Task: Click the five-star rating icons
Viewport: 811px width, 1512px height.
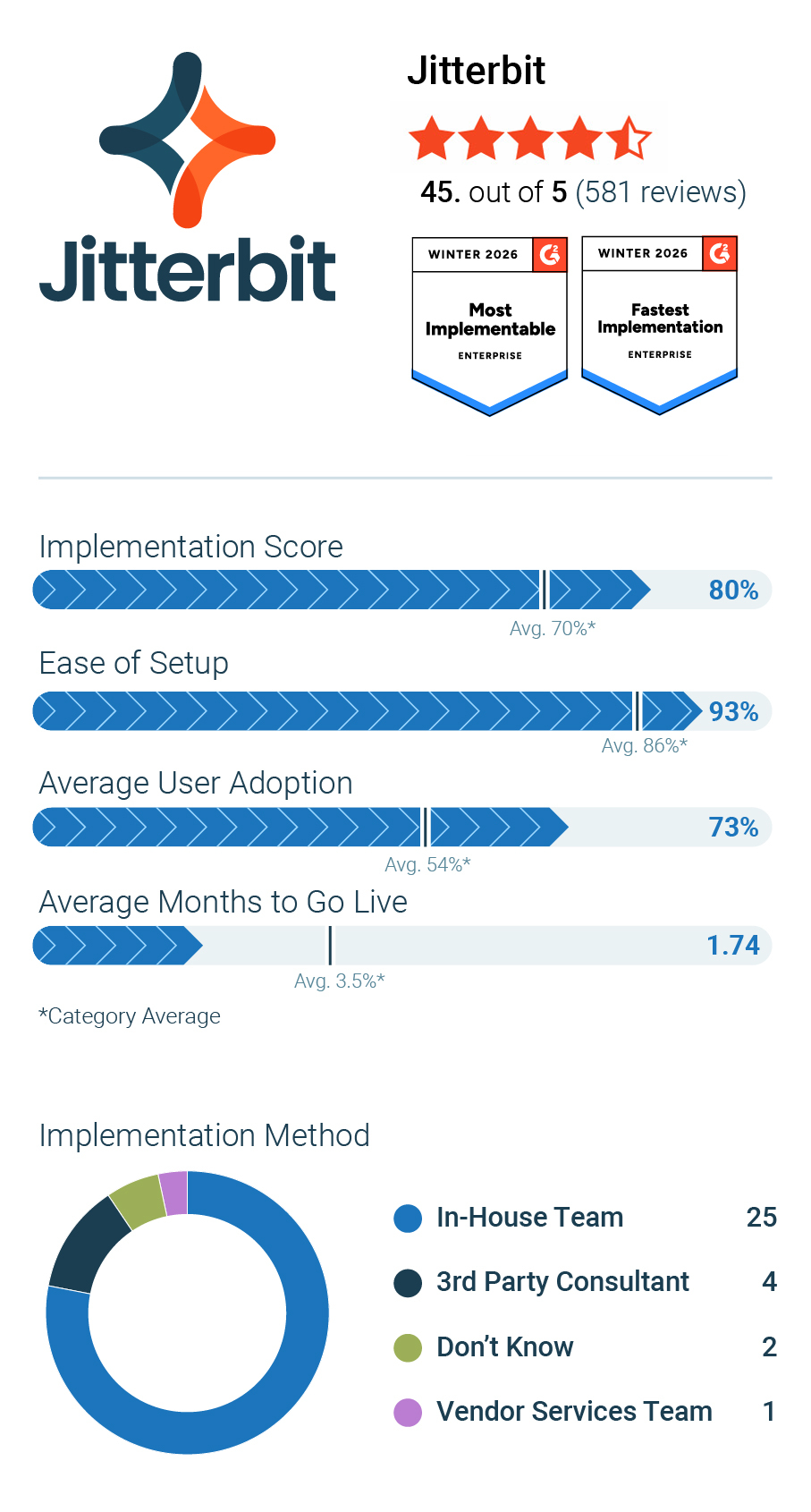Action: [x=529, y=139]
